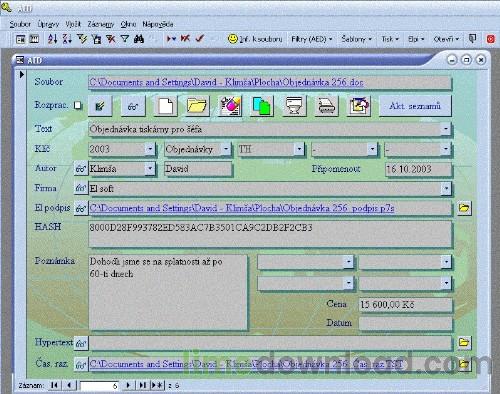Viewport: 500px width, 394px height.
Task: Expand the Firma El soft dropdown
Action: tap(446, 189)
